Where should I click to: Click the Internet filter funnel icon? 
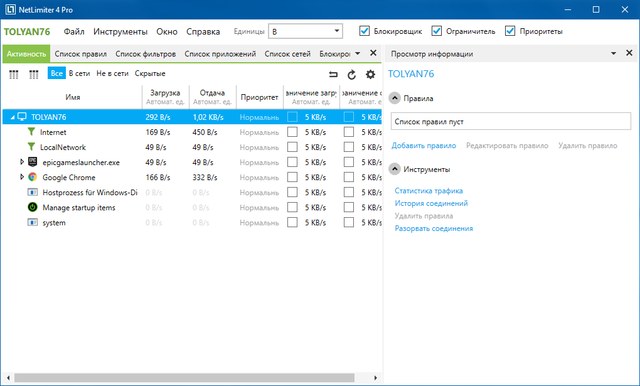[31, 131]
